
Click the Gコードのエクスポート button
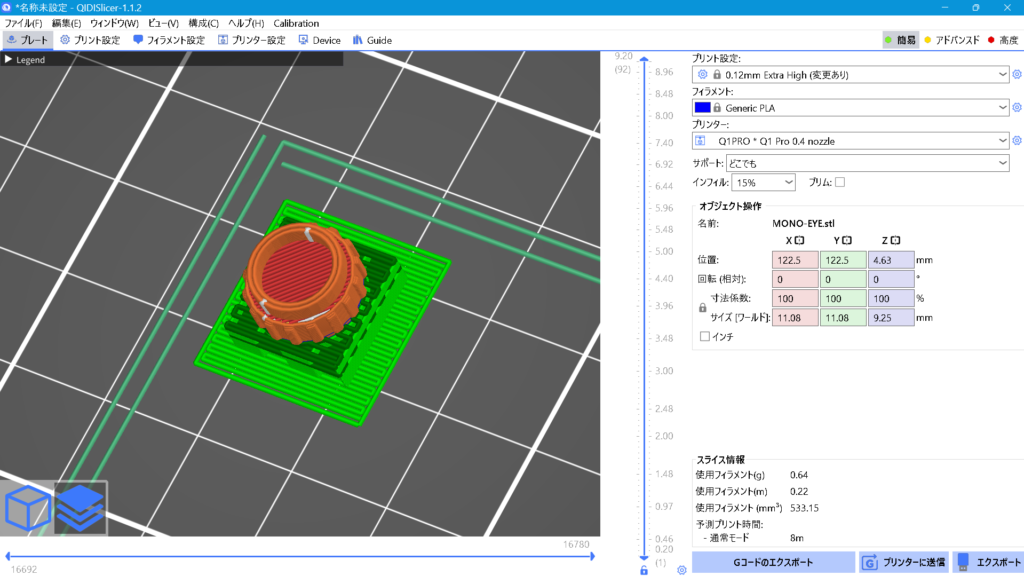point(772,562)
